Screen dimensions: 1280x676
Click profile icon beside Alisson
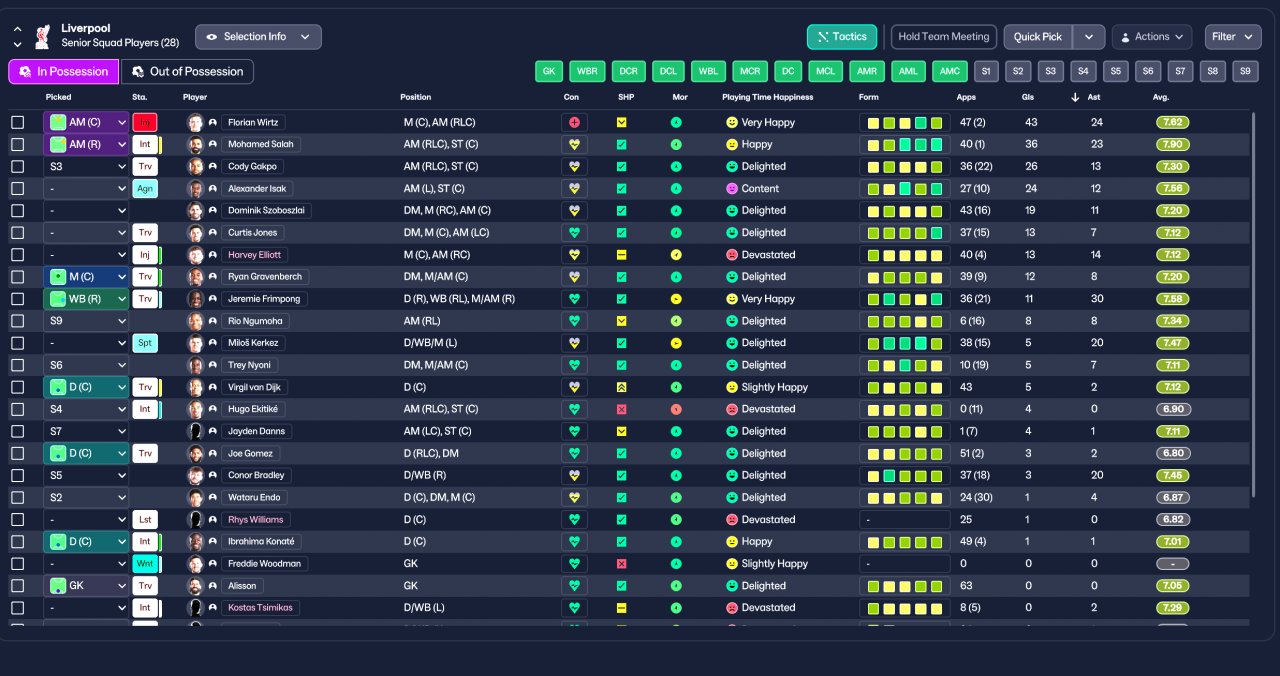[x=212, y=586]
